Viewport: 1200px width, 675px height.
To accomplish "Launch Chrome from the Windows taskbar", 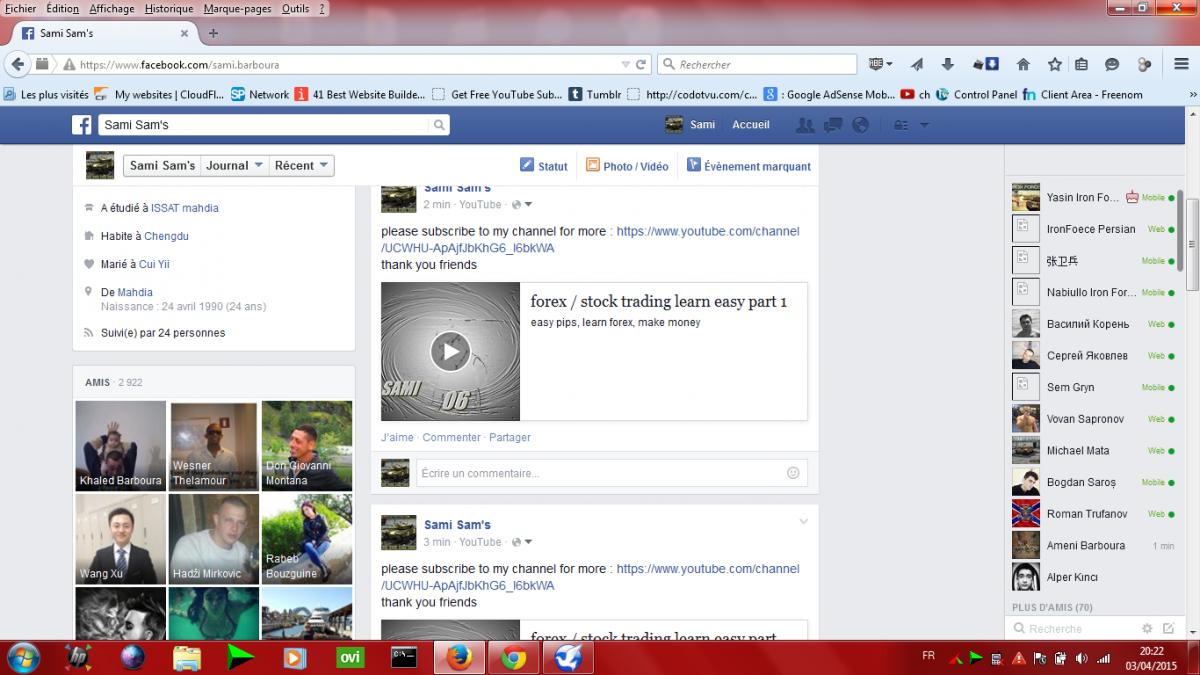I will click(513, 657).
